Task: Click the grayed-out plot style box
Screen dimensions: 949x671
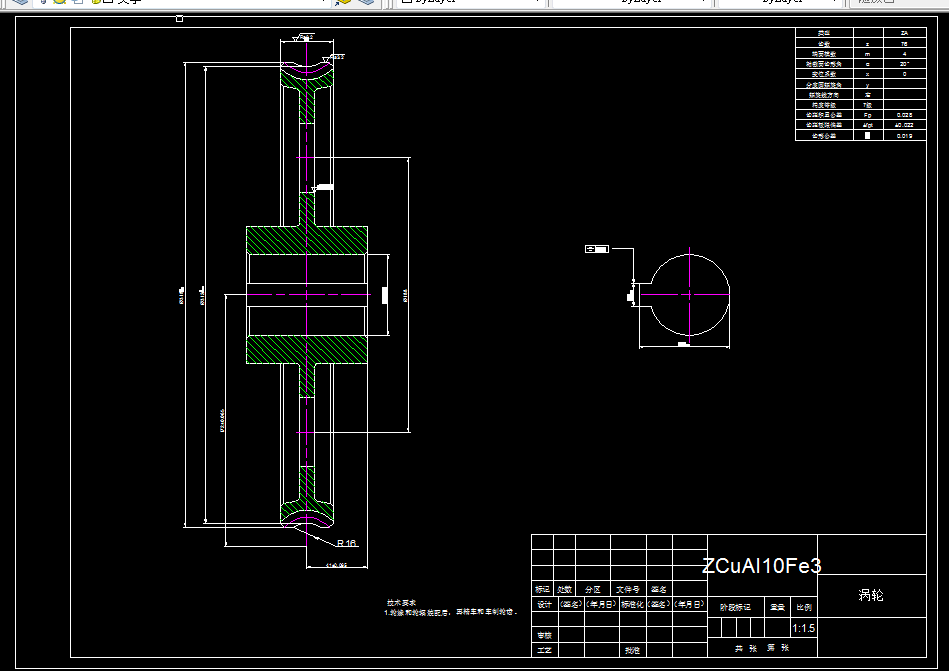Action: pyautogui.click(x=896, y=2)
